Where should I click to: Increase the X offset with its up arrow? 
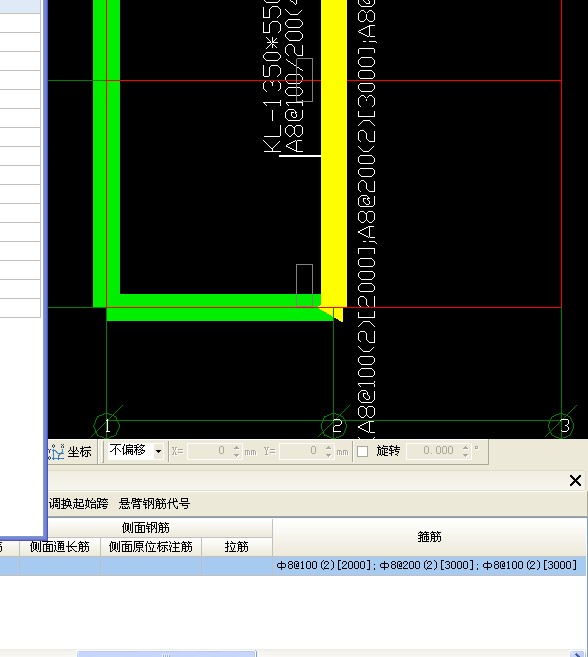(236, 447)
